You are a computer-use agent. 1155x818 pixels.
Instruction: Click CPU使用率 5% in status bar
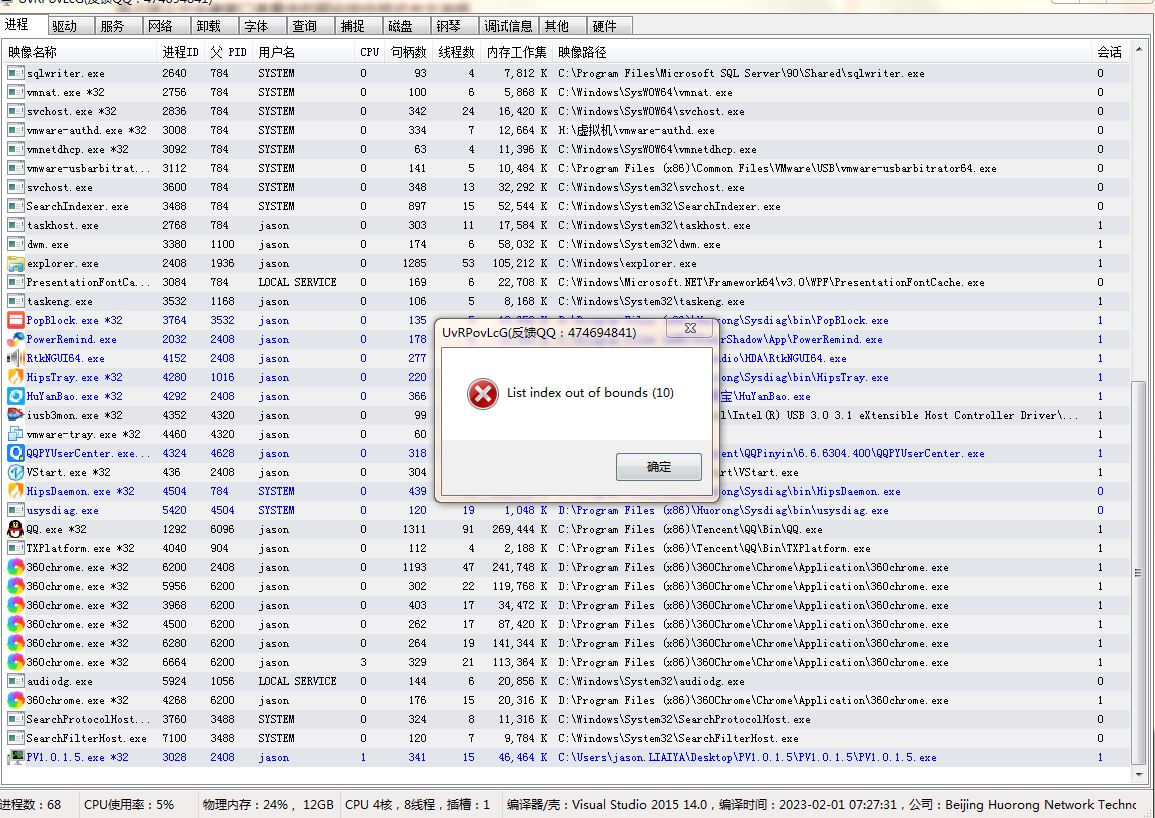click(129, 805)
